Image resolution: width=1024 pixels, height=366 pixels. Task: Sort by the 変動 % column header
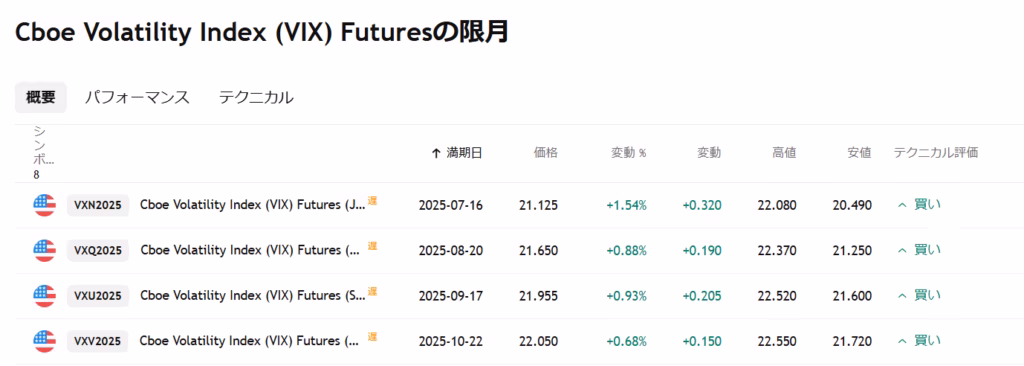(x=628, y=153)
